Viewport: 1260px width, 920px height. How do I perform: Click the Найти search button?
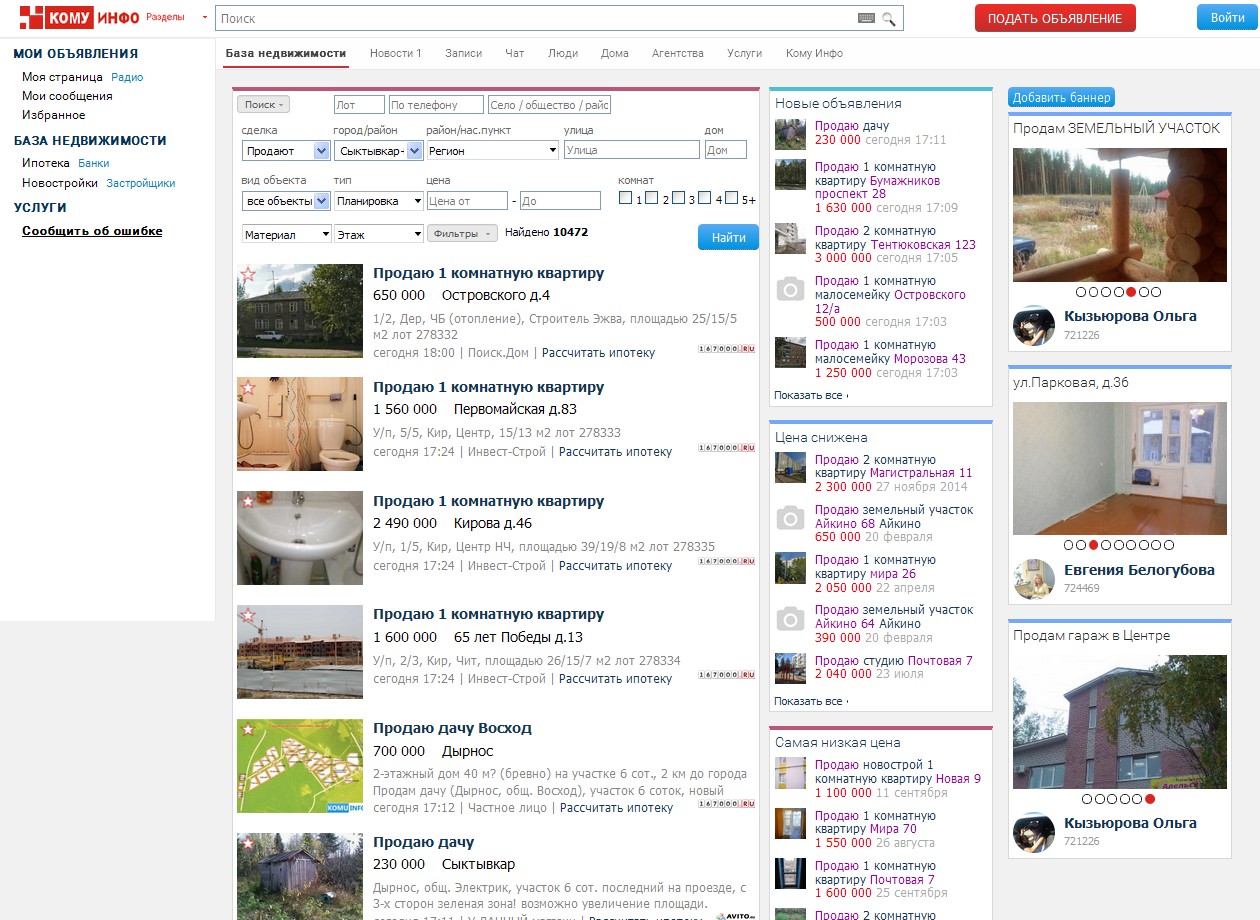click(x=728, y=237)
